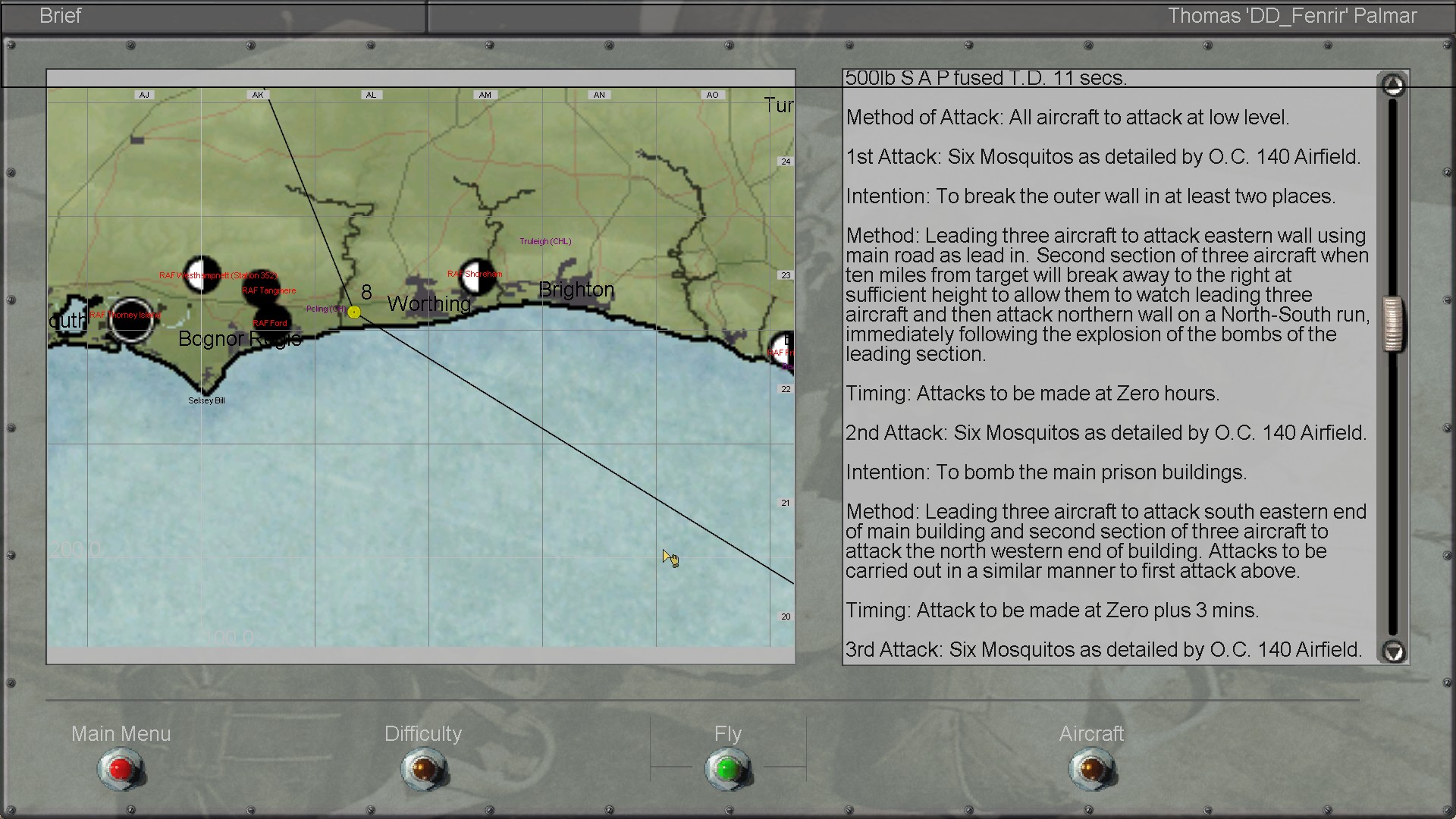Viewport: 1456px width, 819px height.
Task: Click the Brighton town label on map
Action: pyautogui.click(x=576, y=289)
